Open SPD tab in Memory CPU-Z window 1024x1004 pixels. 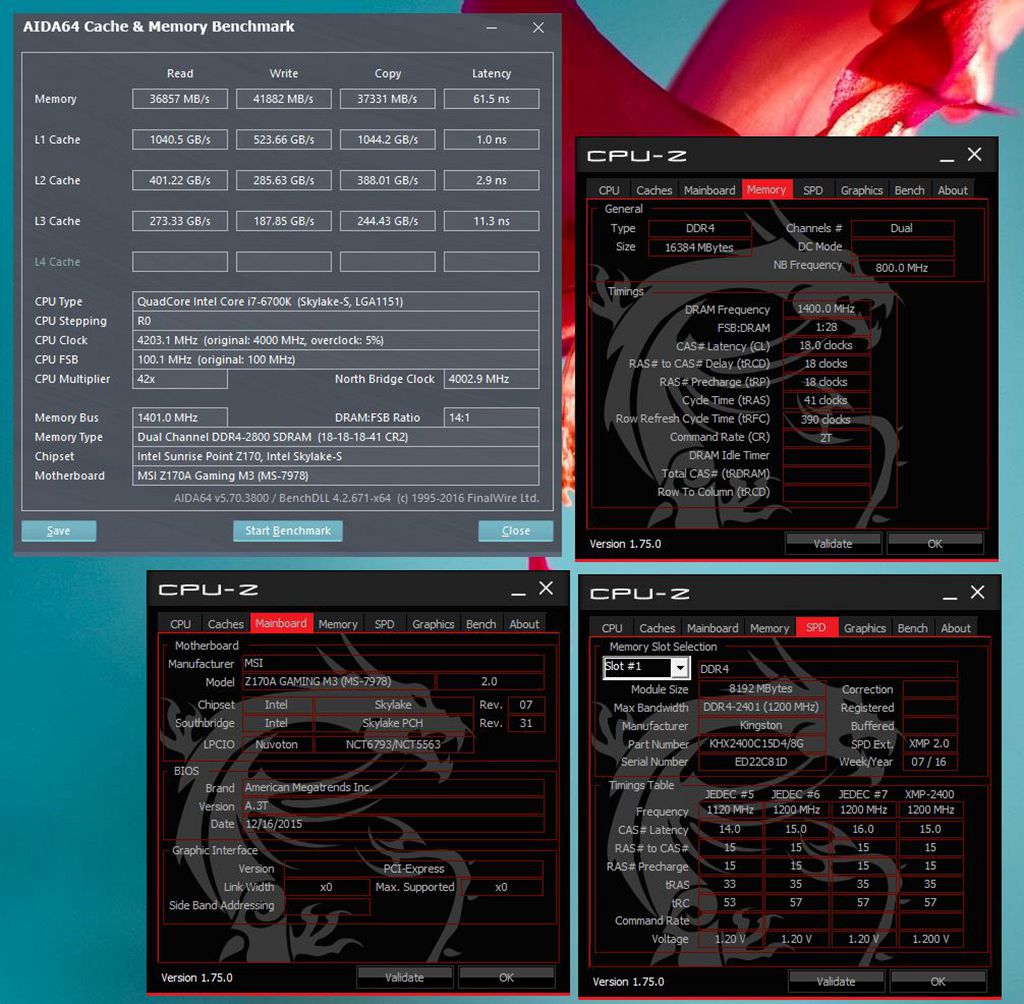coord(813,190)
